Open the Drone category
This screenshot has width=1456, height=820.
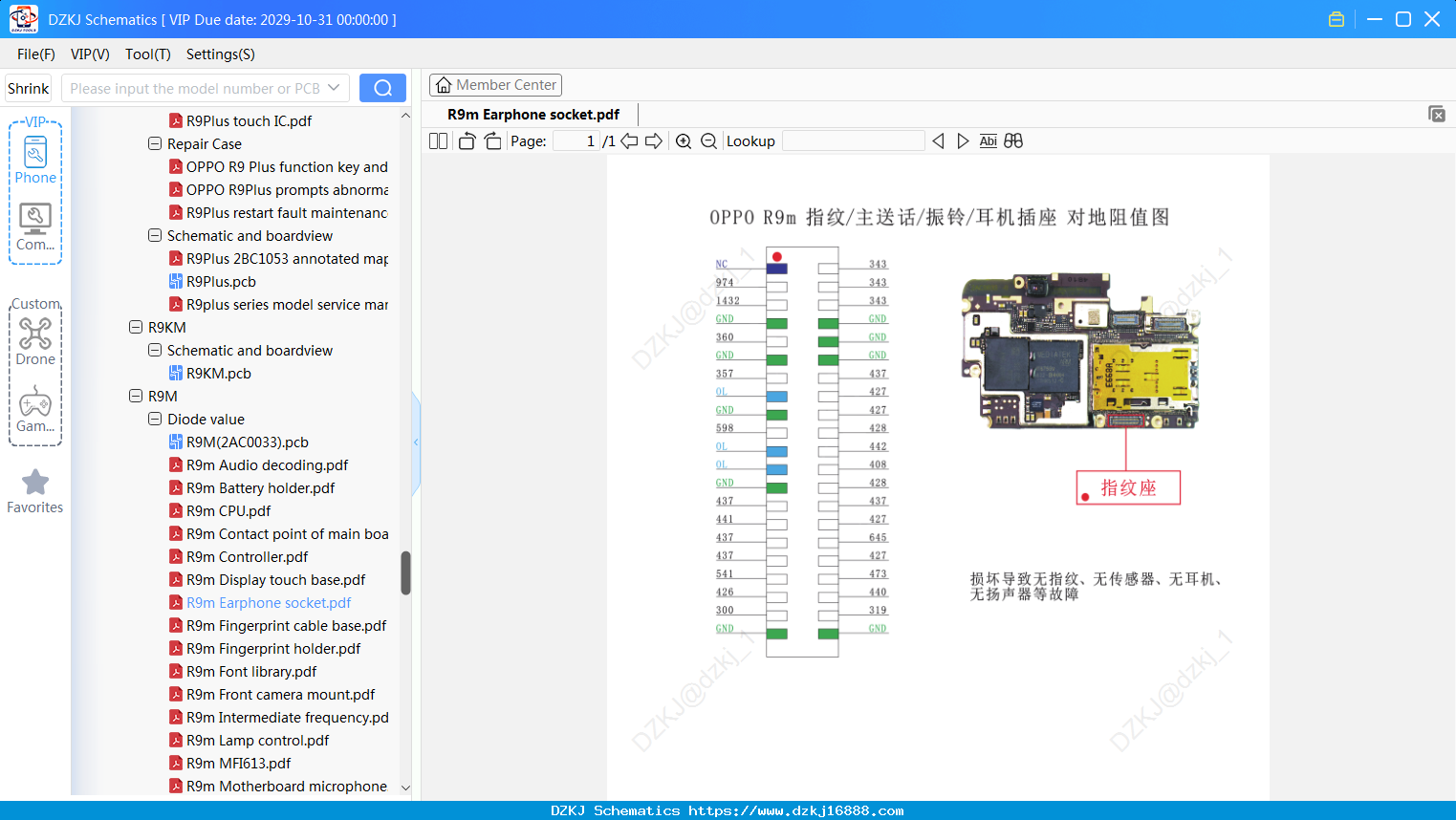35,341
